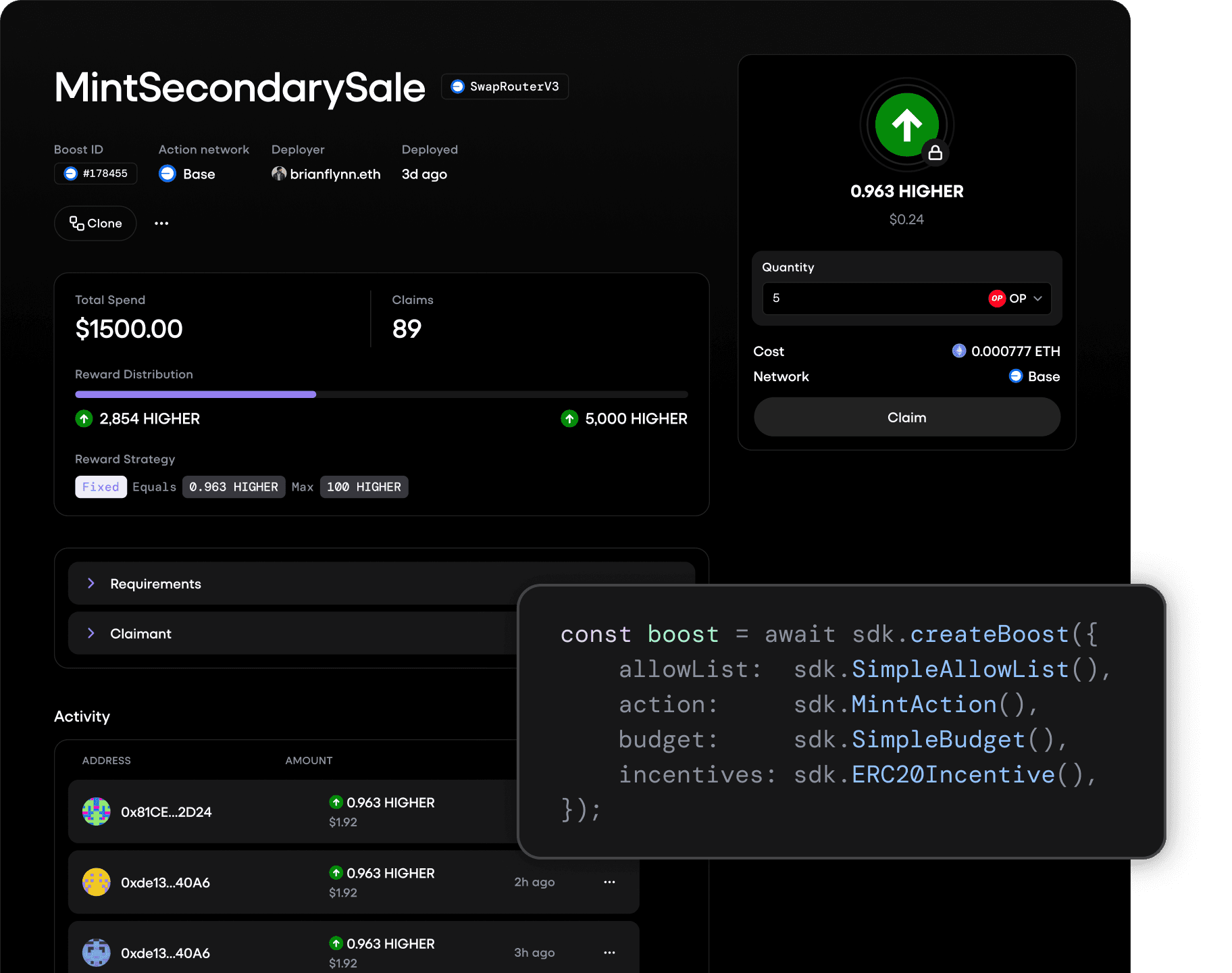This screenshot has width=1232, height=973.
Task: Open row menu for 2h ago entry
Action: point(609,882)
